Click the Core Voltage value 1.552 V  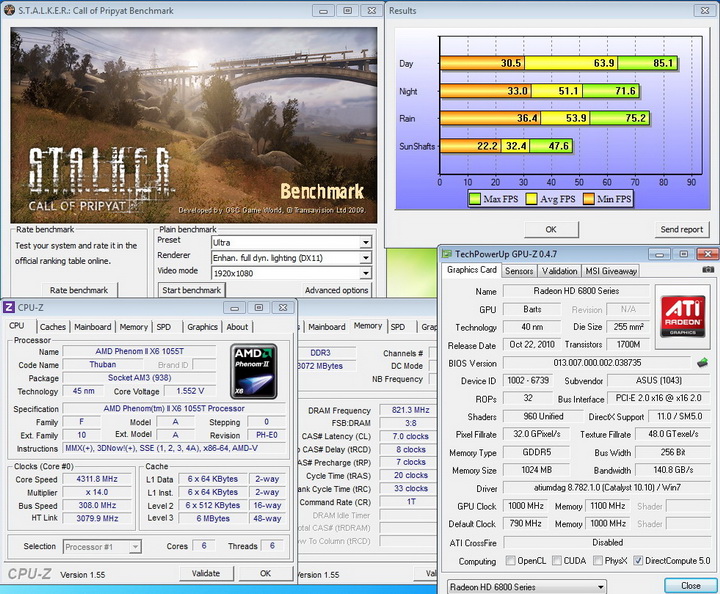[190, 391]
